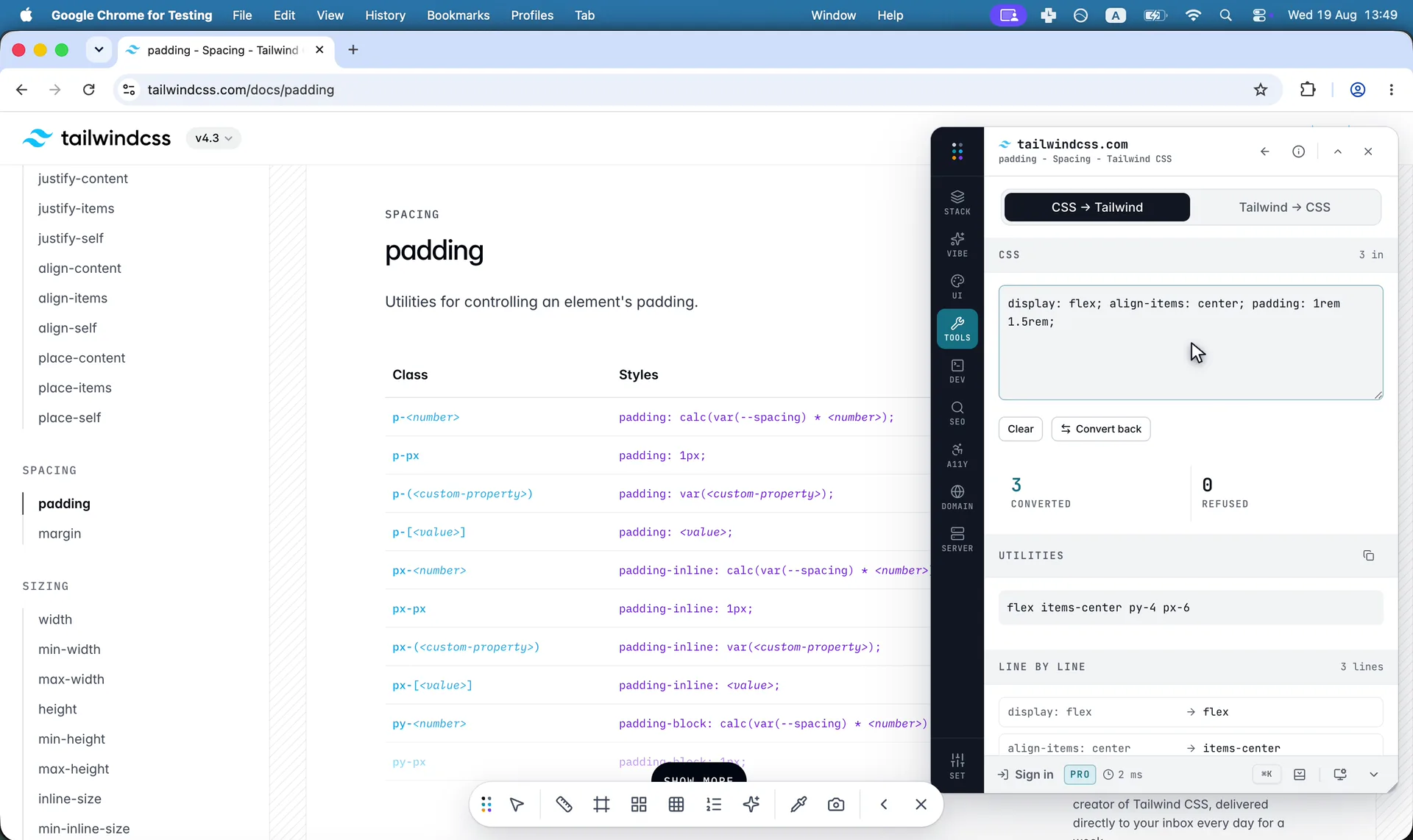
Task: Click the table grid overlay tool
Action: 676,805
